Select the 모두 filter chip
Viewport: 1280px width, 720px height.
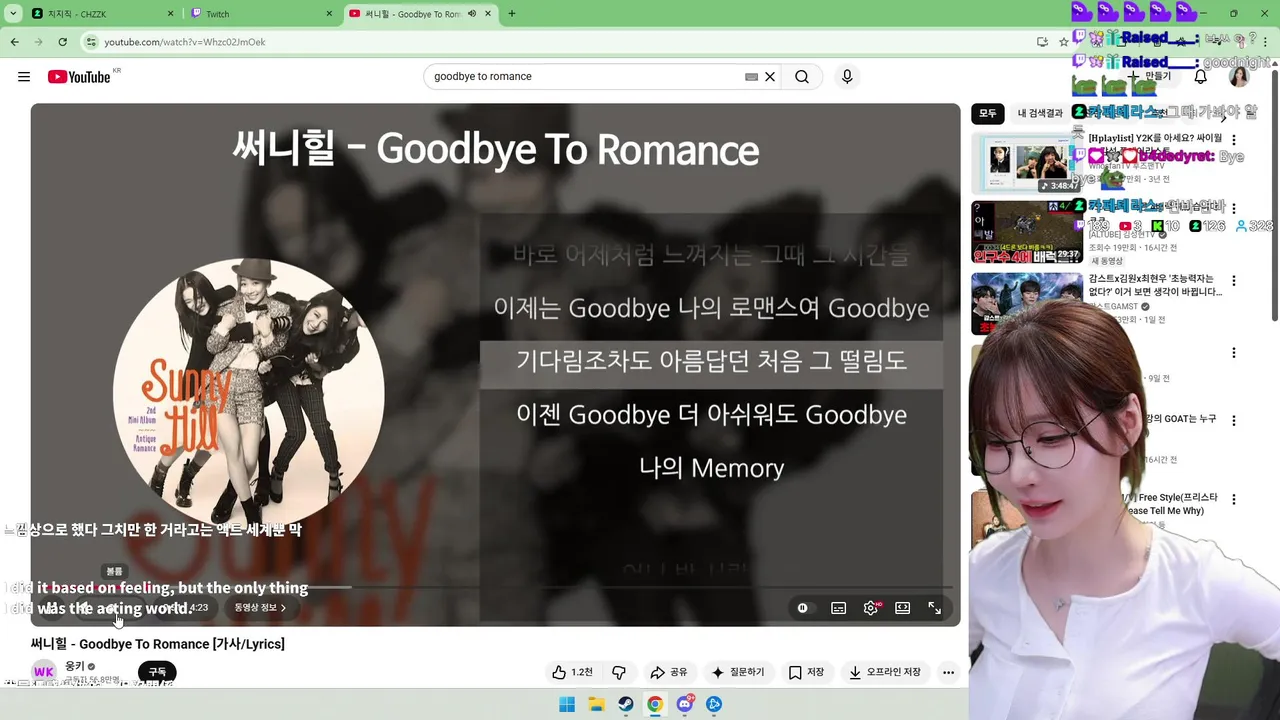pos(988,113)
